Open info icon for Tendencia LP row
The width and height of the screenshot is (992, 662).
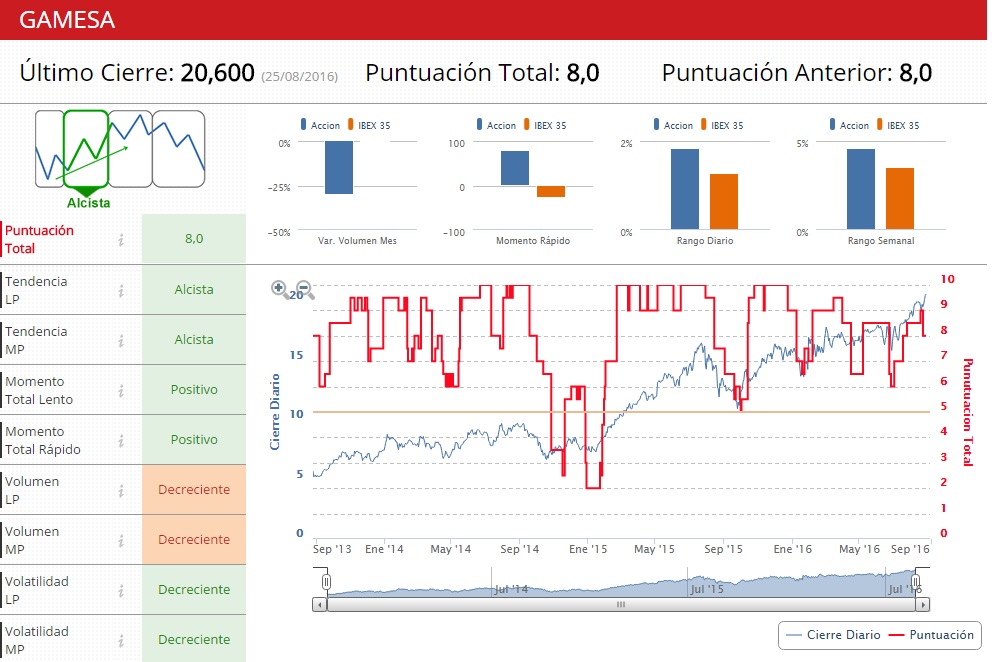point(121,290)
